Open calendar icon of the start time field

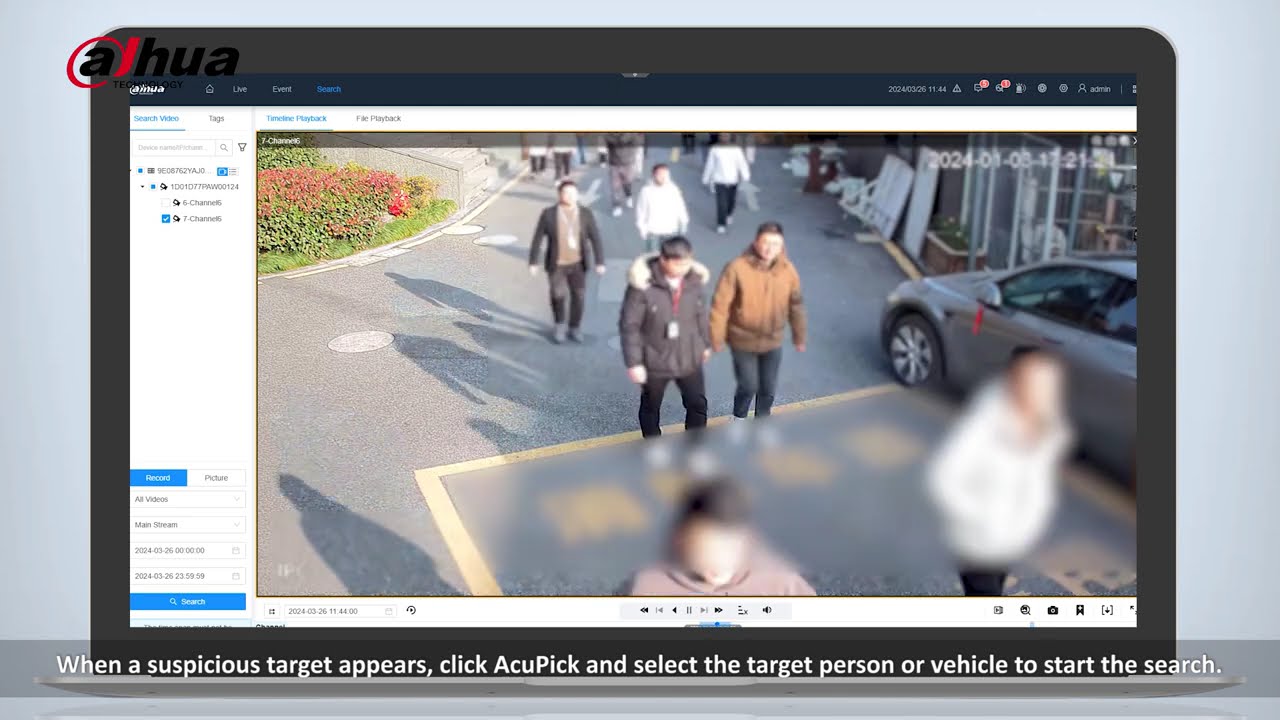[236, 550]
